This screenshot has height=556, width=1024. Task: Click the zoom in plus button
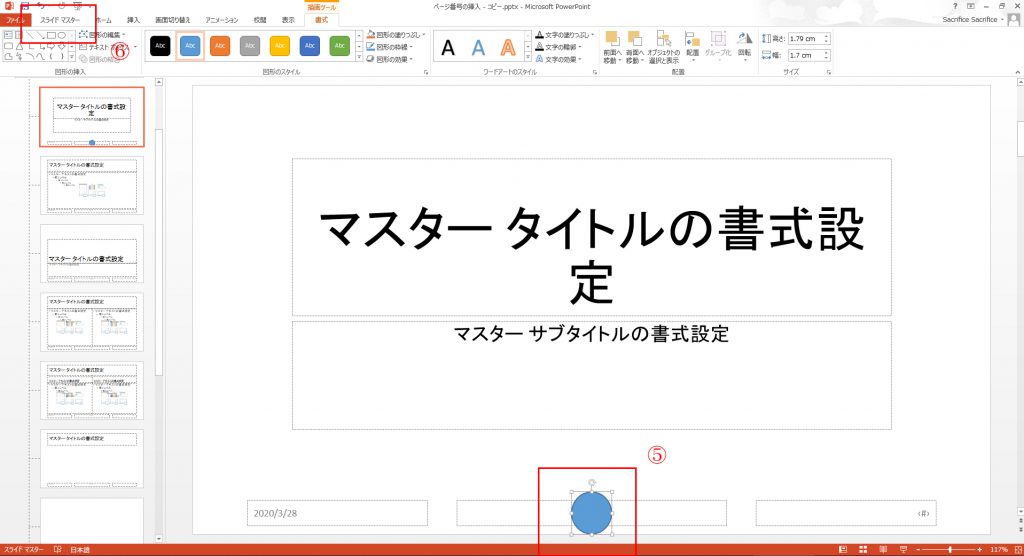[x=980, y=549]
